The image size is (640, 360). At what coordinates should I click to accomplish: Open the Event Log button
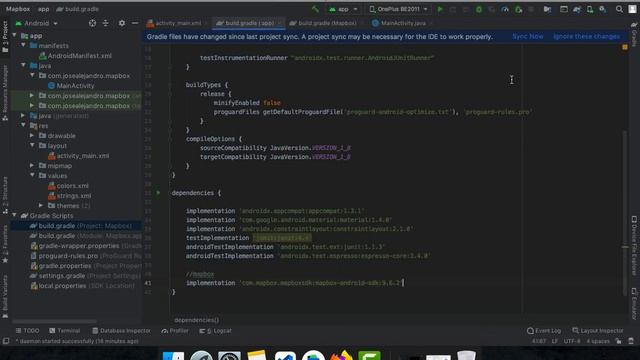[544, 331]
